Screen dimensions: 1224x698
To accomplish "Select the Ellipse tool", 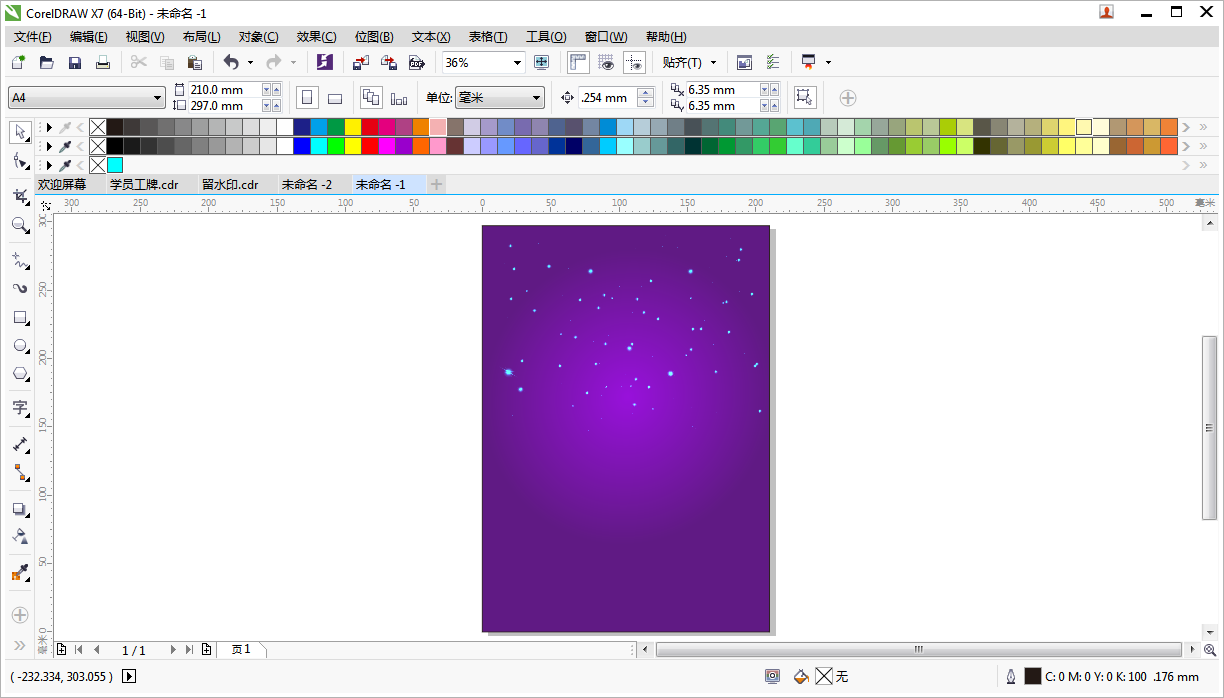I will tap(19, 346).
